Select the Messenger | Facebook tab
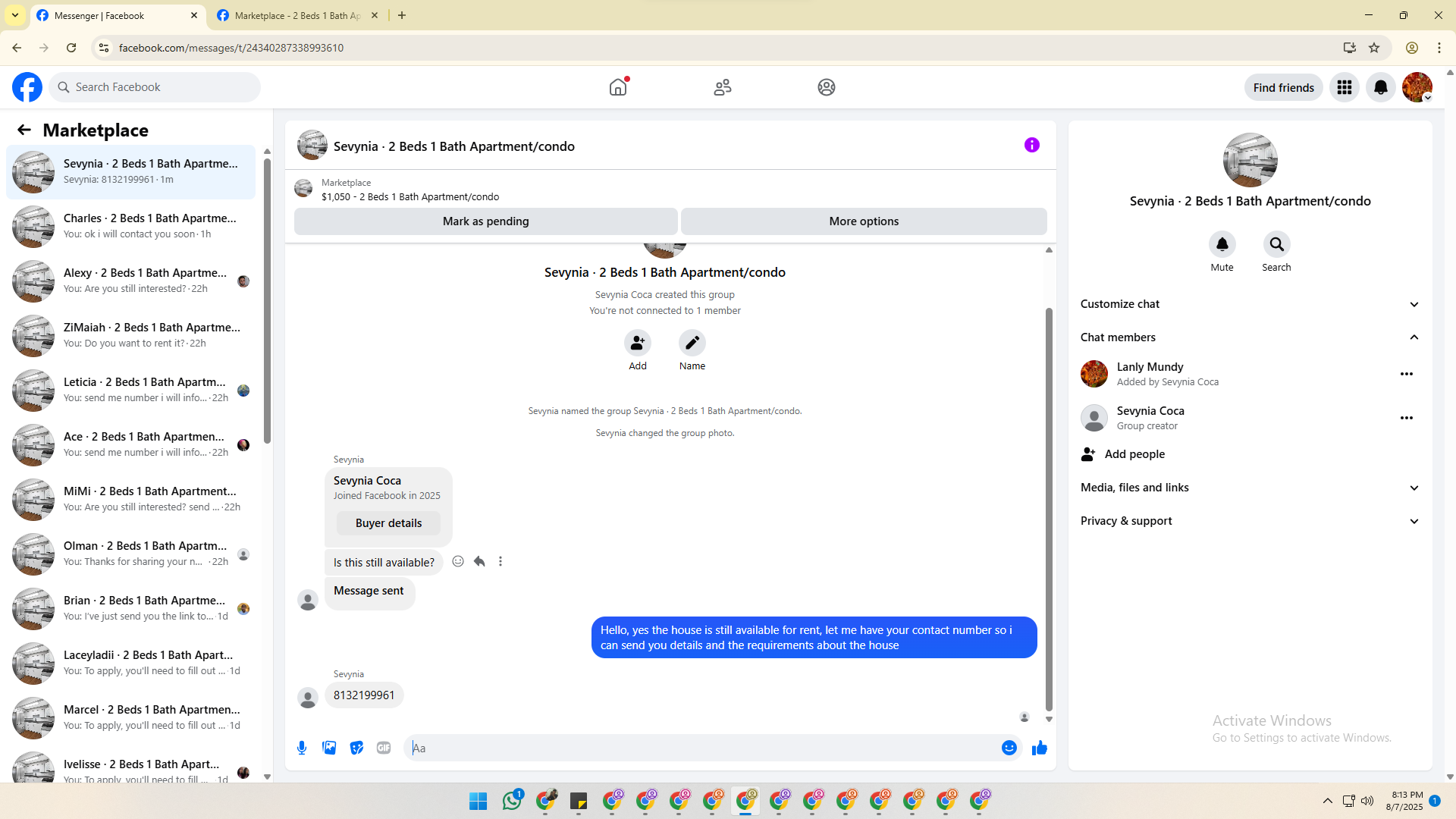The width and height of the screenshot is (1456, 819). point(118,15)
